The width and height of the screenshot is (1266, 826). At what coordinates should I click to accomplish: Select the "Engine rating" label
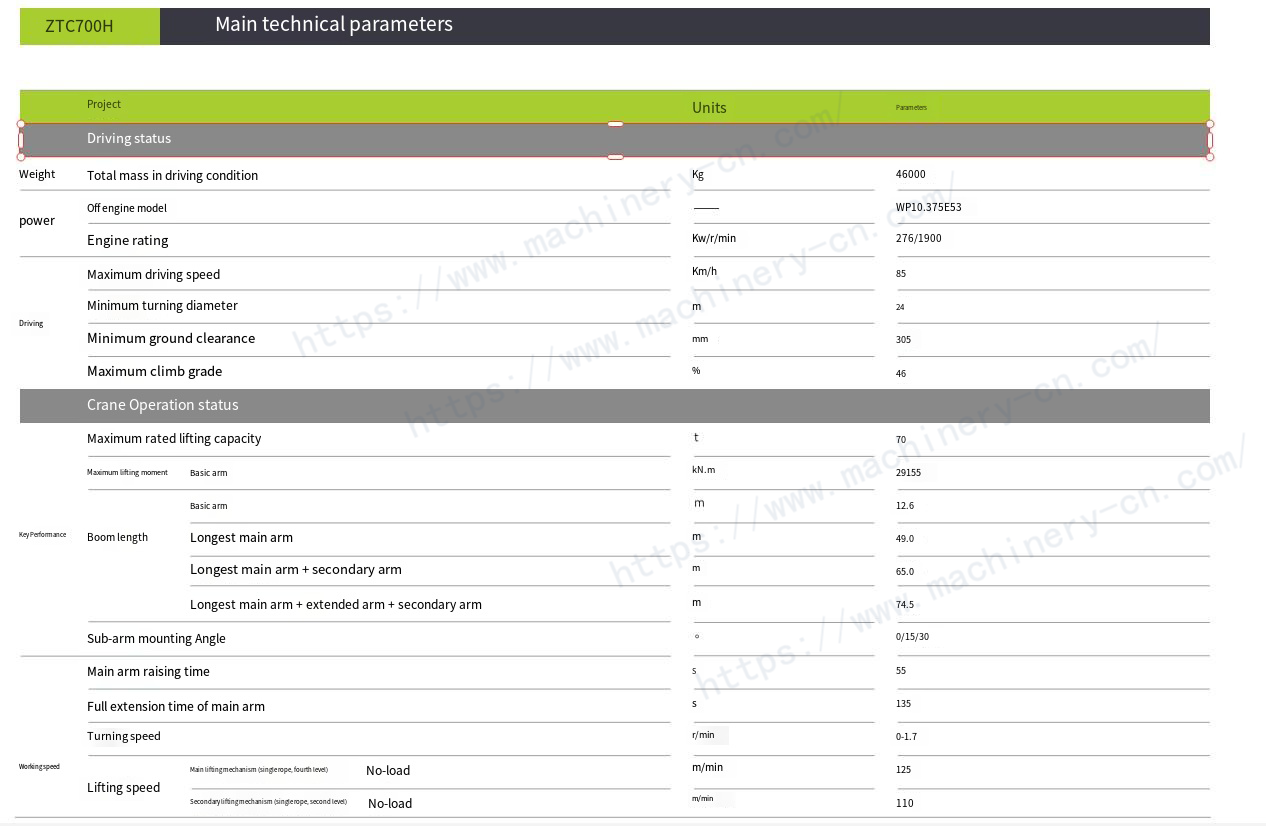pyautogui.click(x=128, y=240)
